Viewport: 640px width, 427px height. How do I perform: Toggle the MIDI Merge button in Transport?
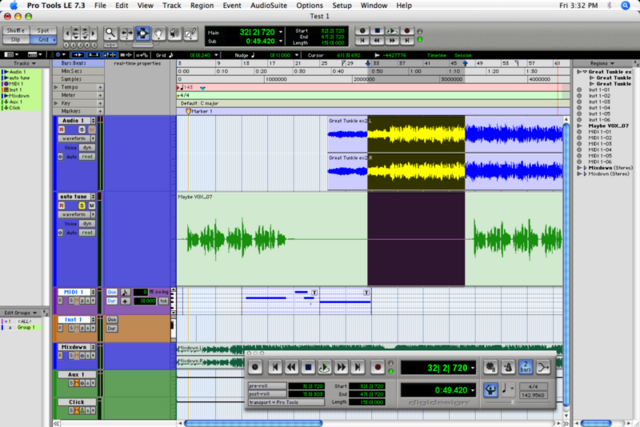pyautogui.click(x=543, y=367)
